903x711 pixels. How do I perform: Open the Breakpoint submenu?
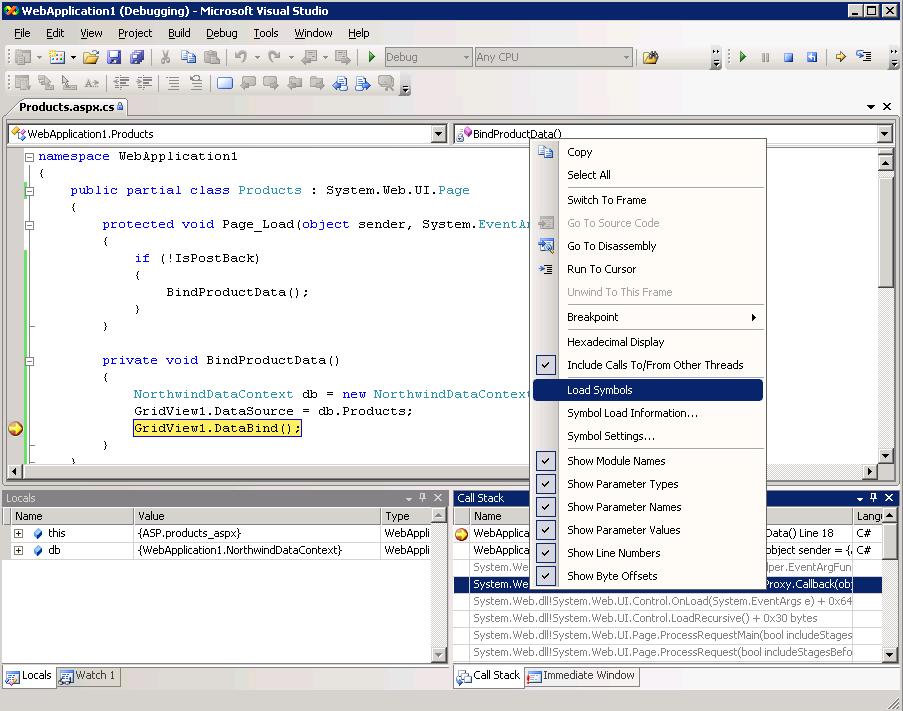(648, 317)
